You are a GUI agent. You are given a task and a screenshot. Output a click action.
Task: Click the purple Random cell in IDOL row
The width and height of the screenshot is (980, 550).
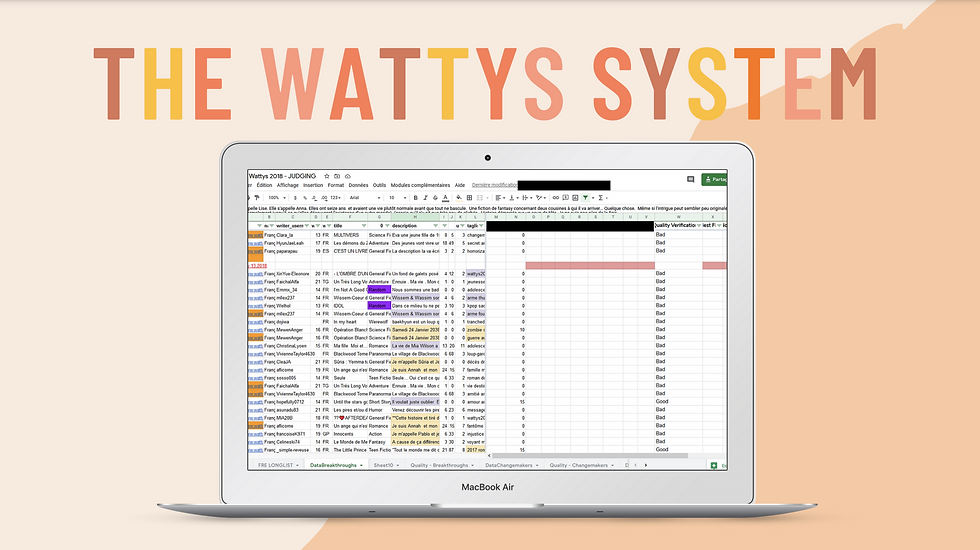coord(379,306)
